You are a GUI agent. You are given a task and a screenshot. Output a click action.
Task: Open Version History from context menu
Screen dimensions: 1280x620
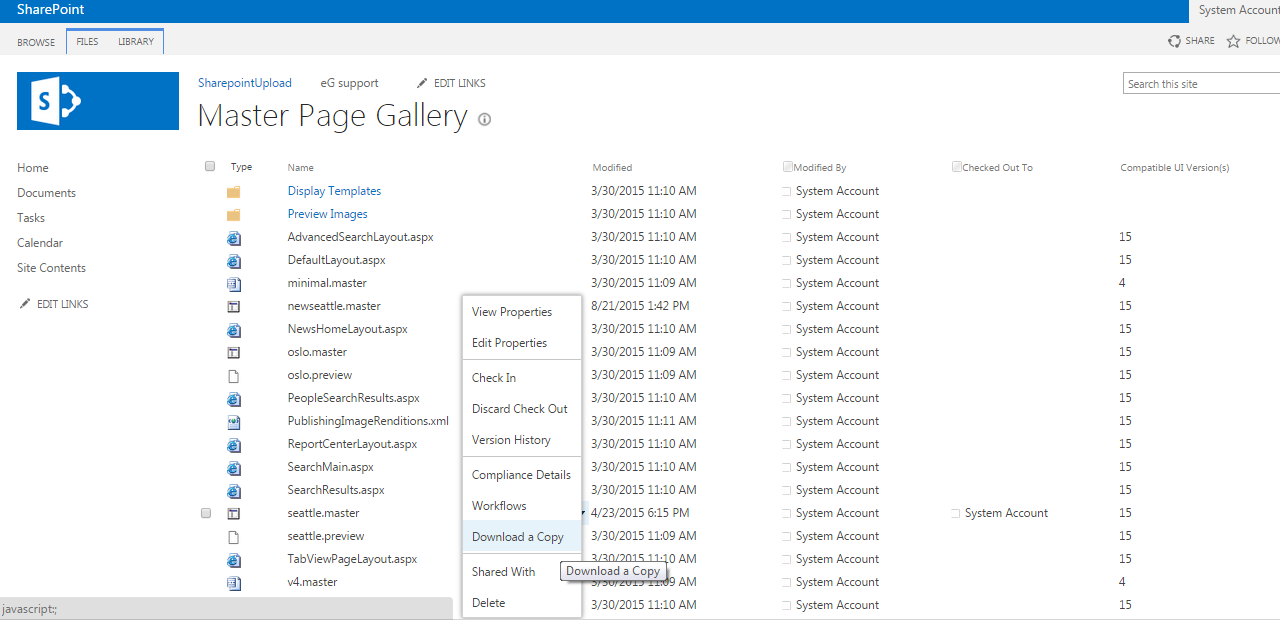(522, 440)
